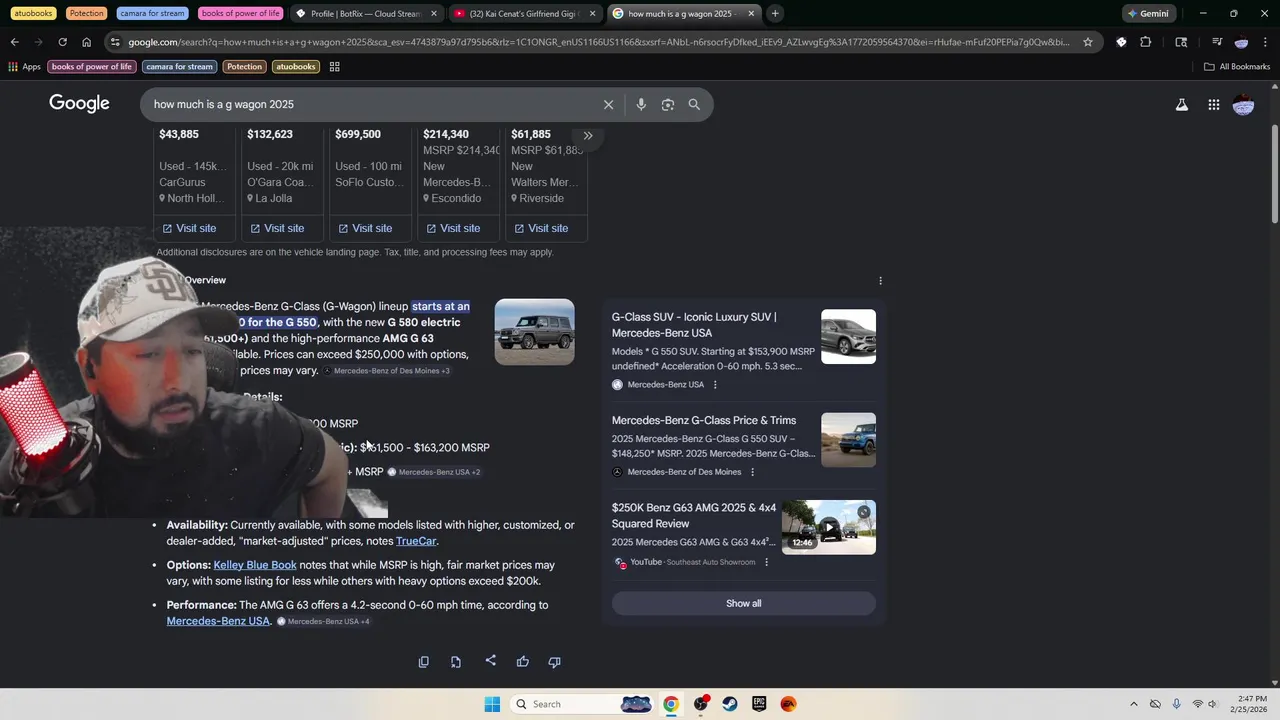
Task: Open the Potection tab group
Action: coord(86,14)
